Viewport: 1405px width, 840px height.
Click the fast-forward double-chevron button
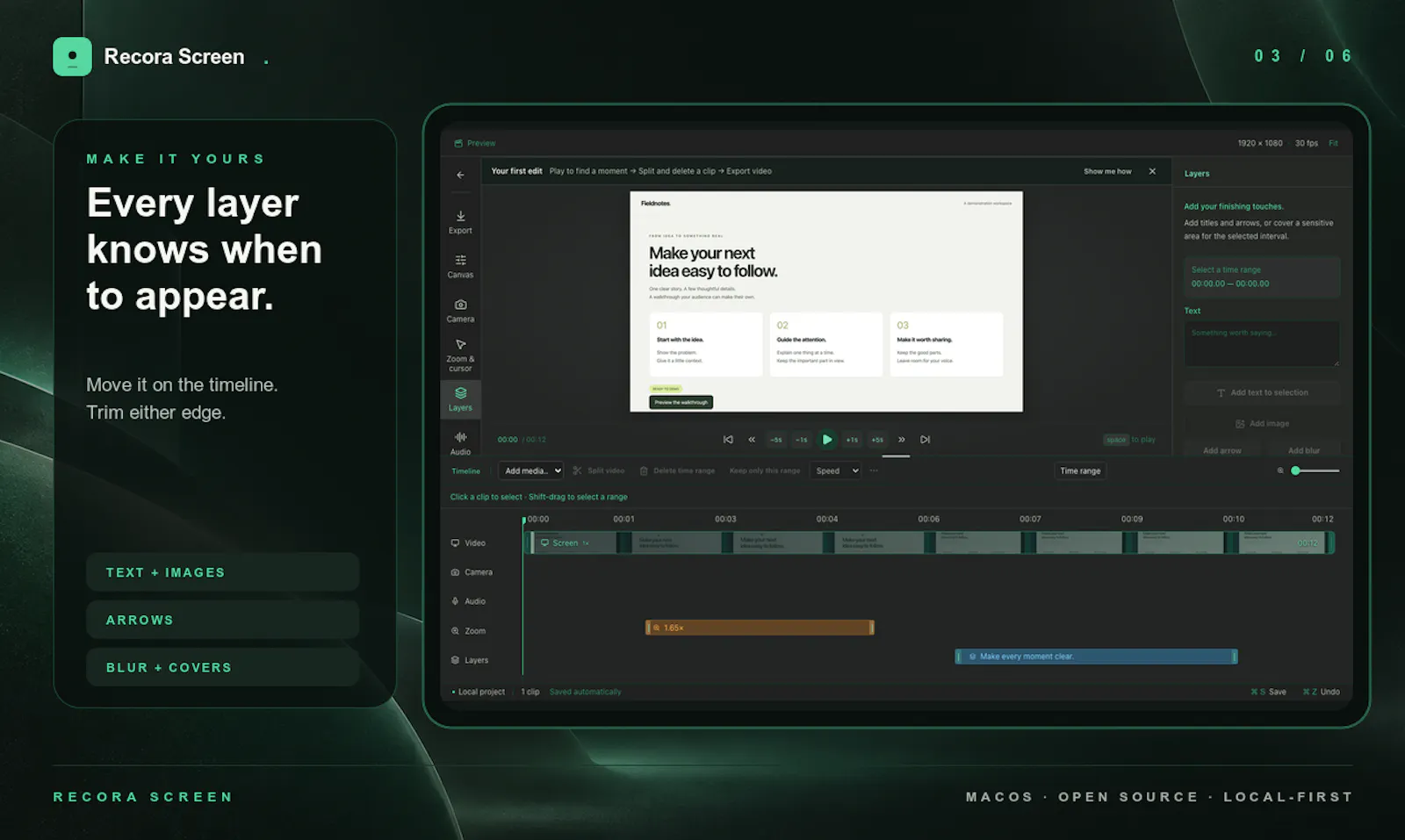pos(901,440)
